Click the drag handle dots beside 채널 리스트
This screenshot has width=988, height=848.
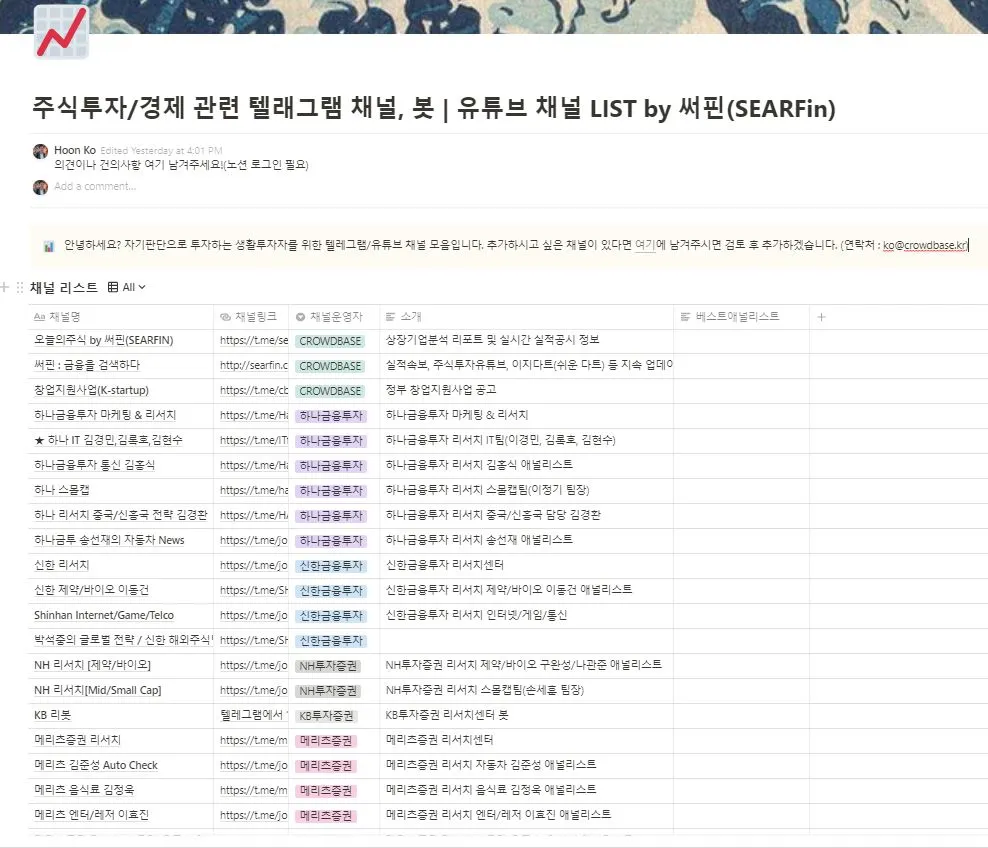click(x=19, y=287)
